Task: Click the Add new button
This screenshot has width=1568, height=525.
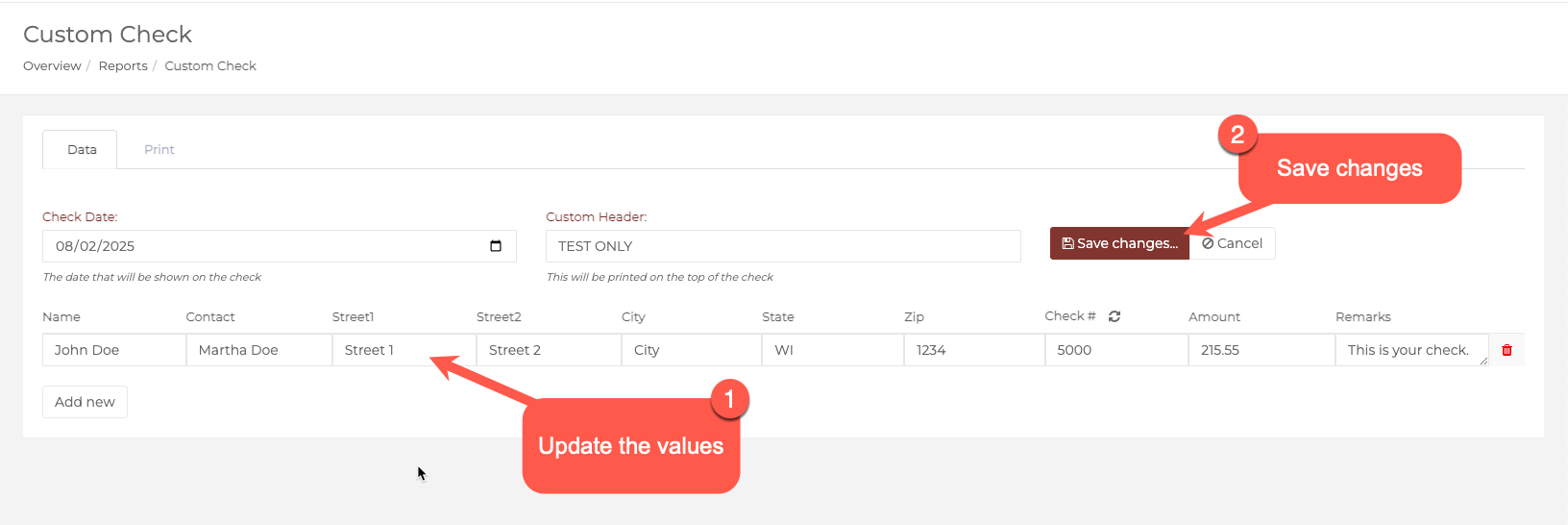Action: tap(85, 402)
